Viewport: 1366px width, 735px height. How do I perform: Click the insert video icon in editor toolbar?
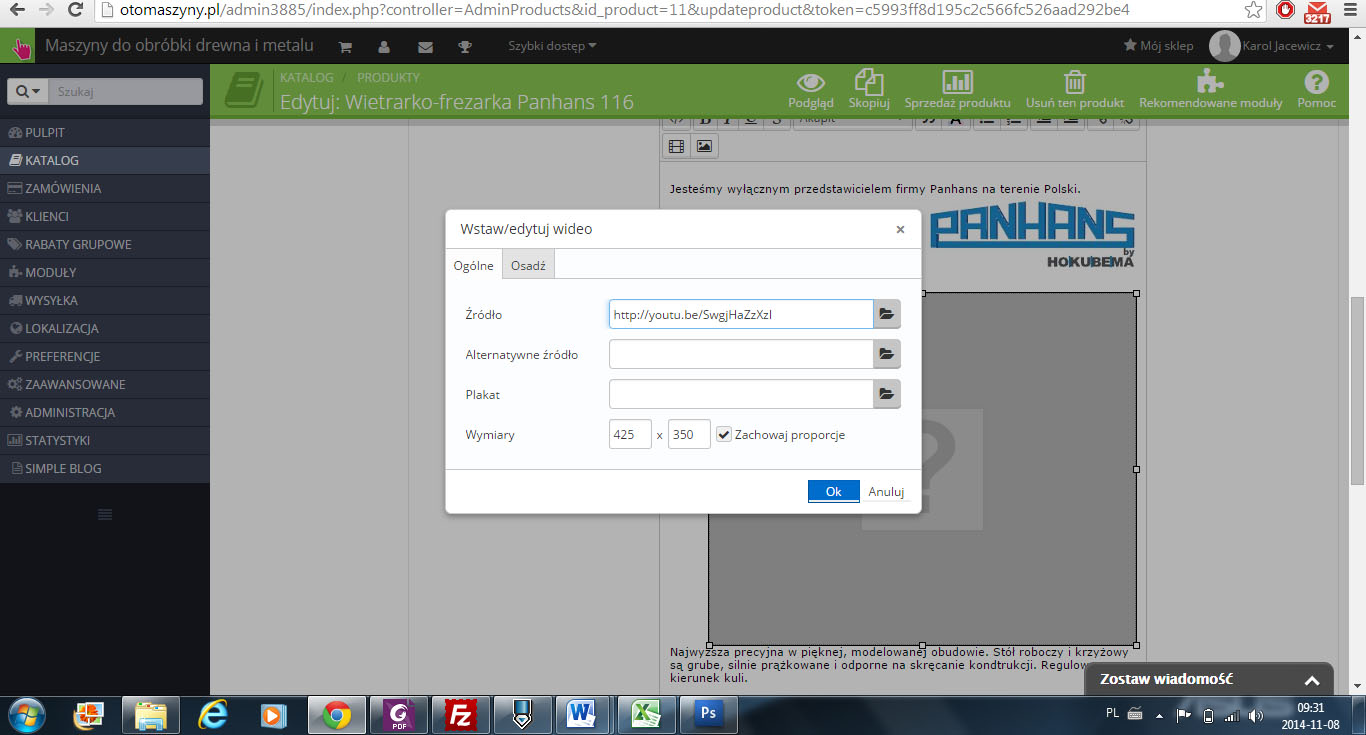pos(677,146)
